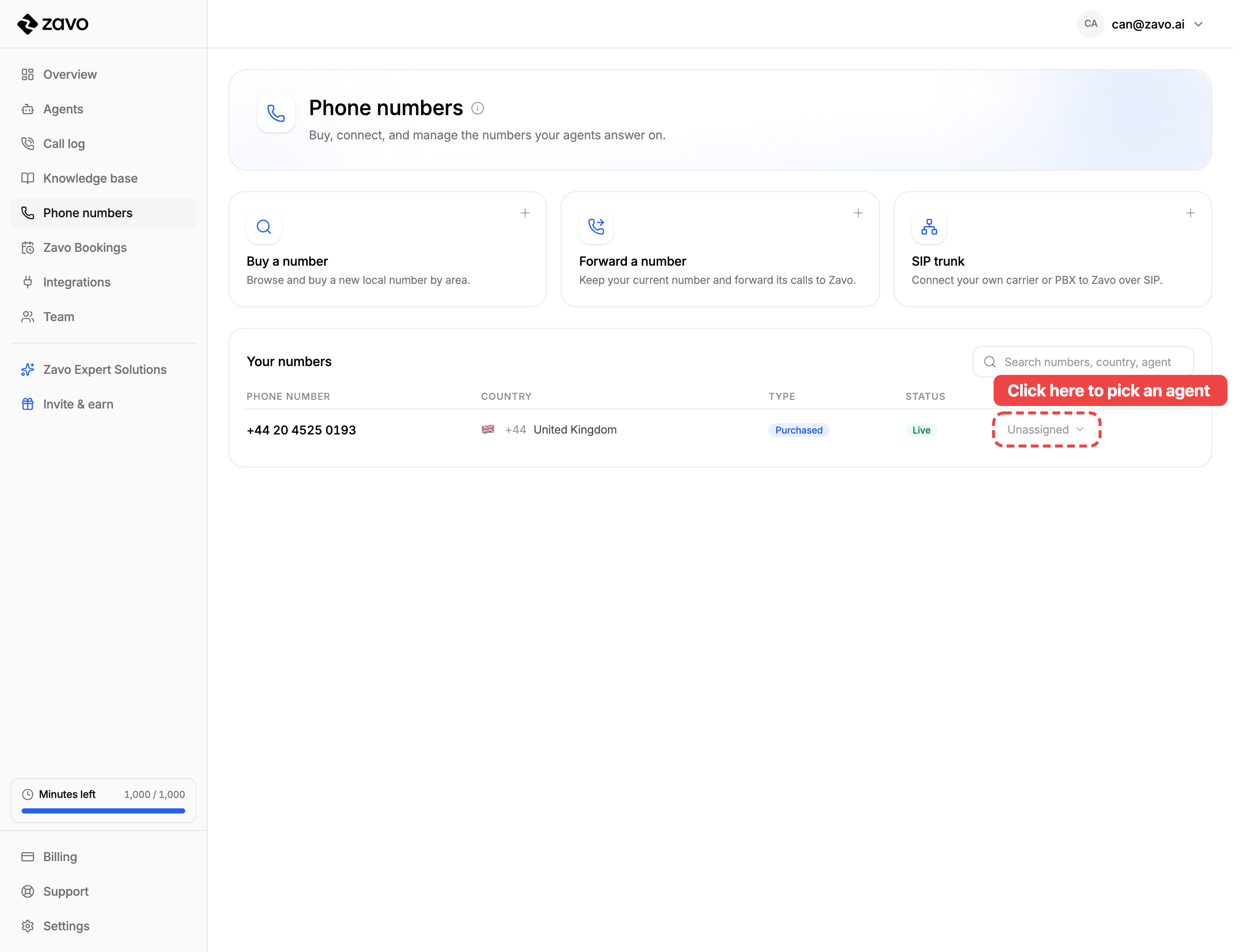Viewport: 1246px width, 952px height.
Task: Click the plus icon on Buy a number card
Action: click(525, 213)
